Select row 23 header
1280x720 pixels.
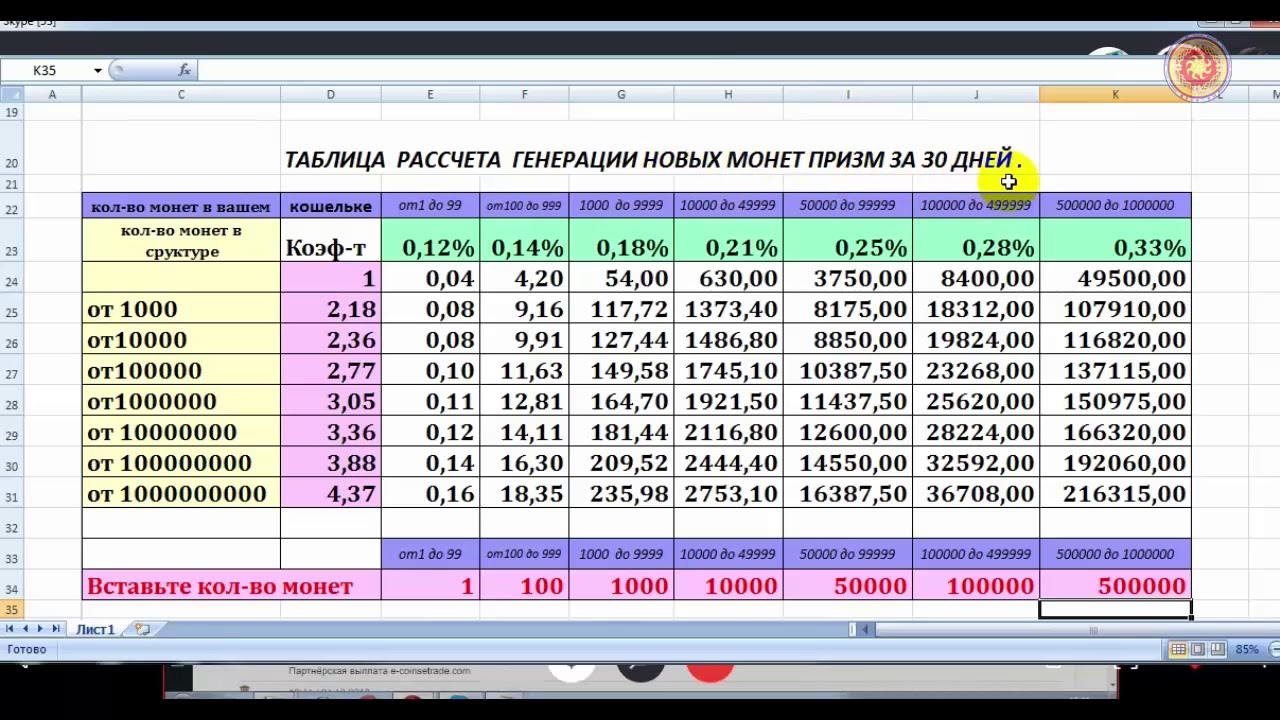point(11,242)
